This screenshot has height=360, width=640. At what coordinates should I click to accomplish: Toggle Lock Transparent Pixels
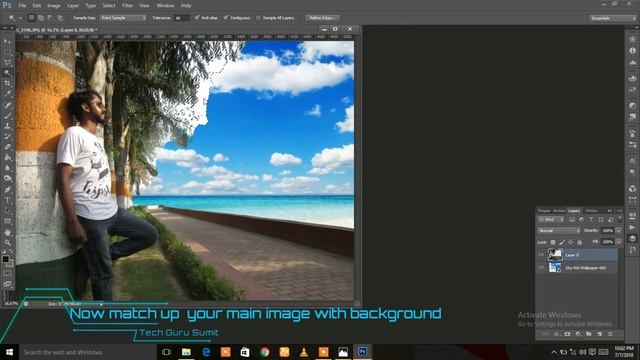553,242
